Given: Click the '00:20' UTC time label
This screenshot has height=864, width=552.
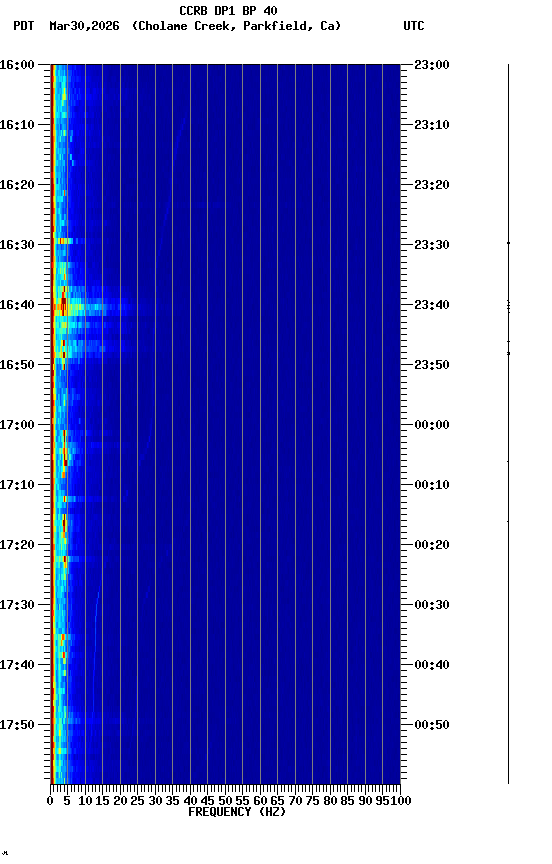Looking at the screenshot, I should click(x=432, y=546).
